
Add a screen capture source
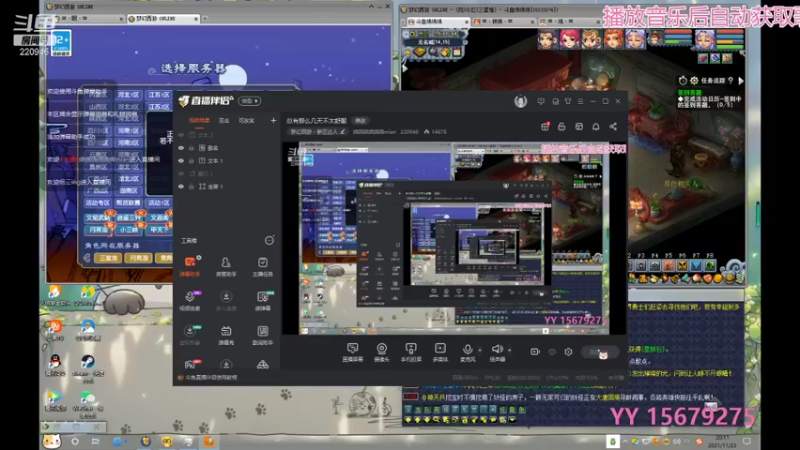click(x=353, y=352)
